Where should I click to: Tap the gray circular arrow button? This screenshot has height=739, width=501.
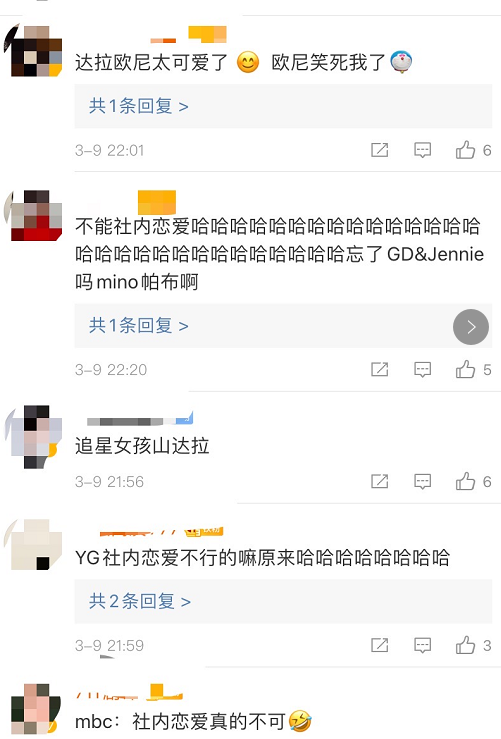pos(471,327)
